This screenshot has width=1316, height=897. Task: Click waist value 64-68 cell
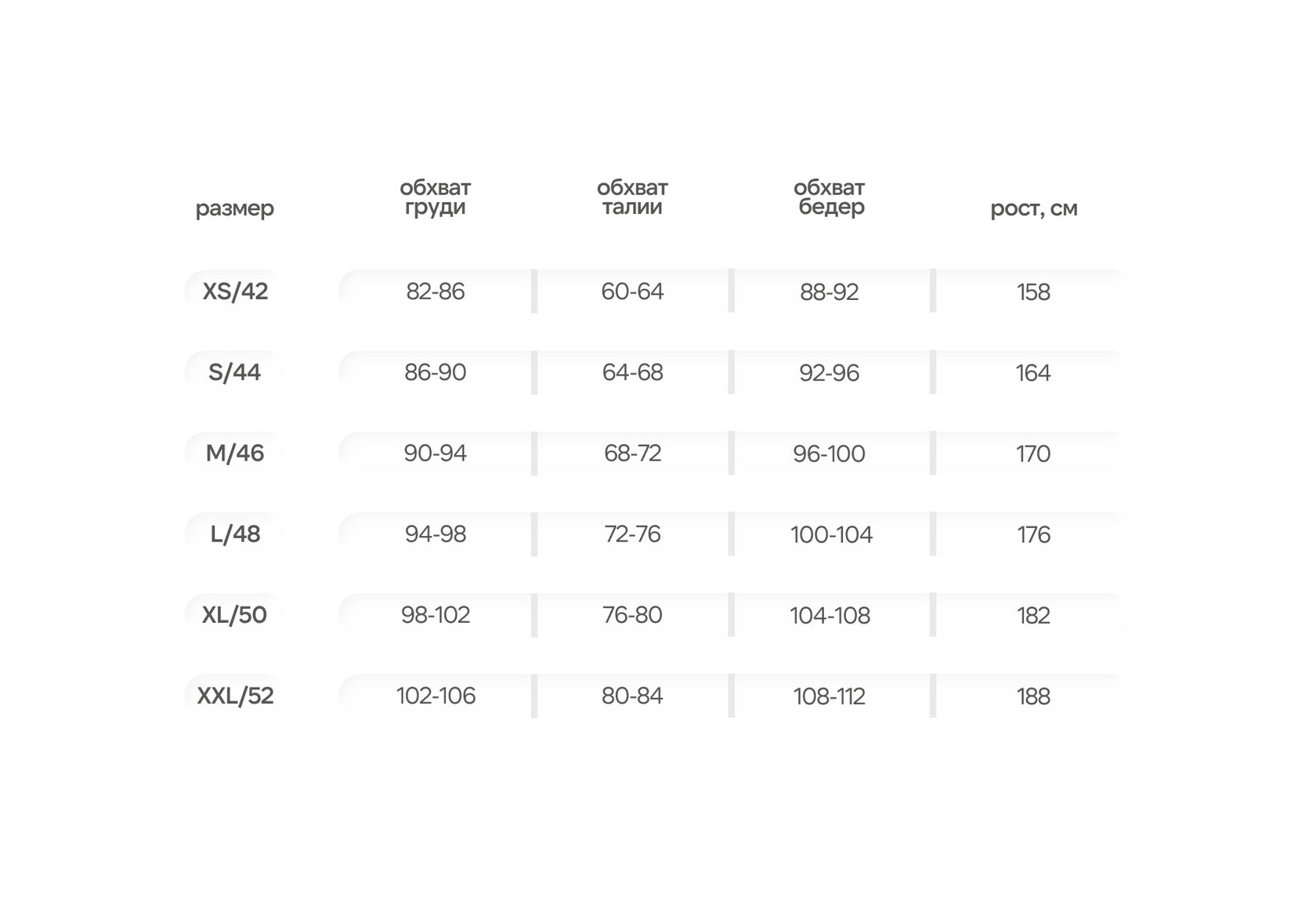pyautogui.click(x=632, y=372)
